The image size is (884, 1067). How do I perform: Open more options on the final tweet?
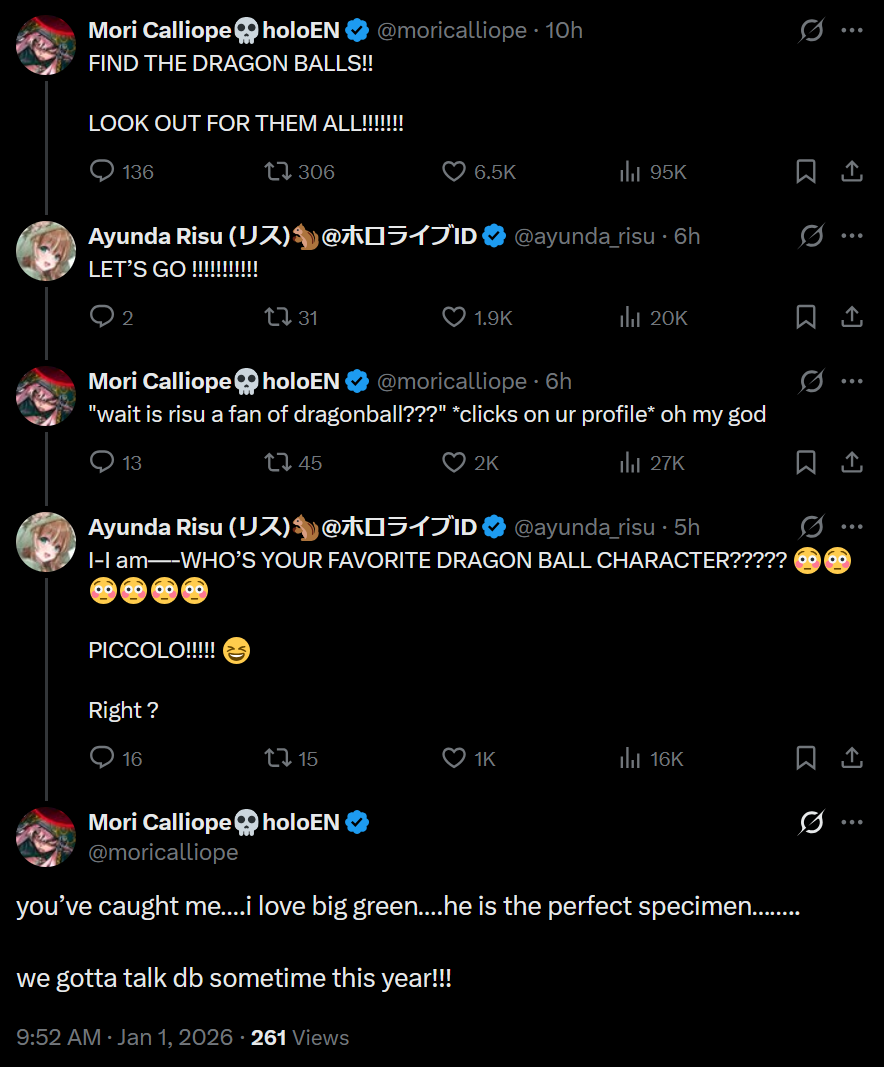pyautogui.click(x=852, y=822)
